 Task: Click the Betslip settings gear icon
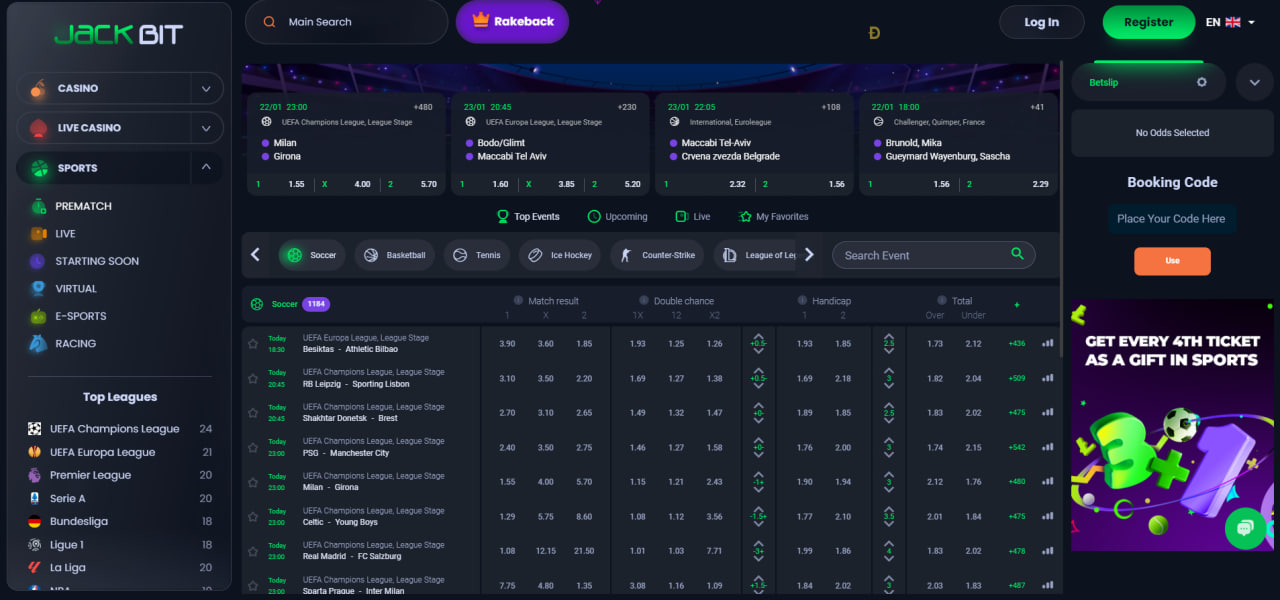(1202, 82)
